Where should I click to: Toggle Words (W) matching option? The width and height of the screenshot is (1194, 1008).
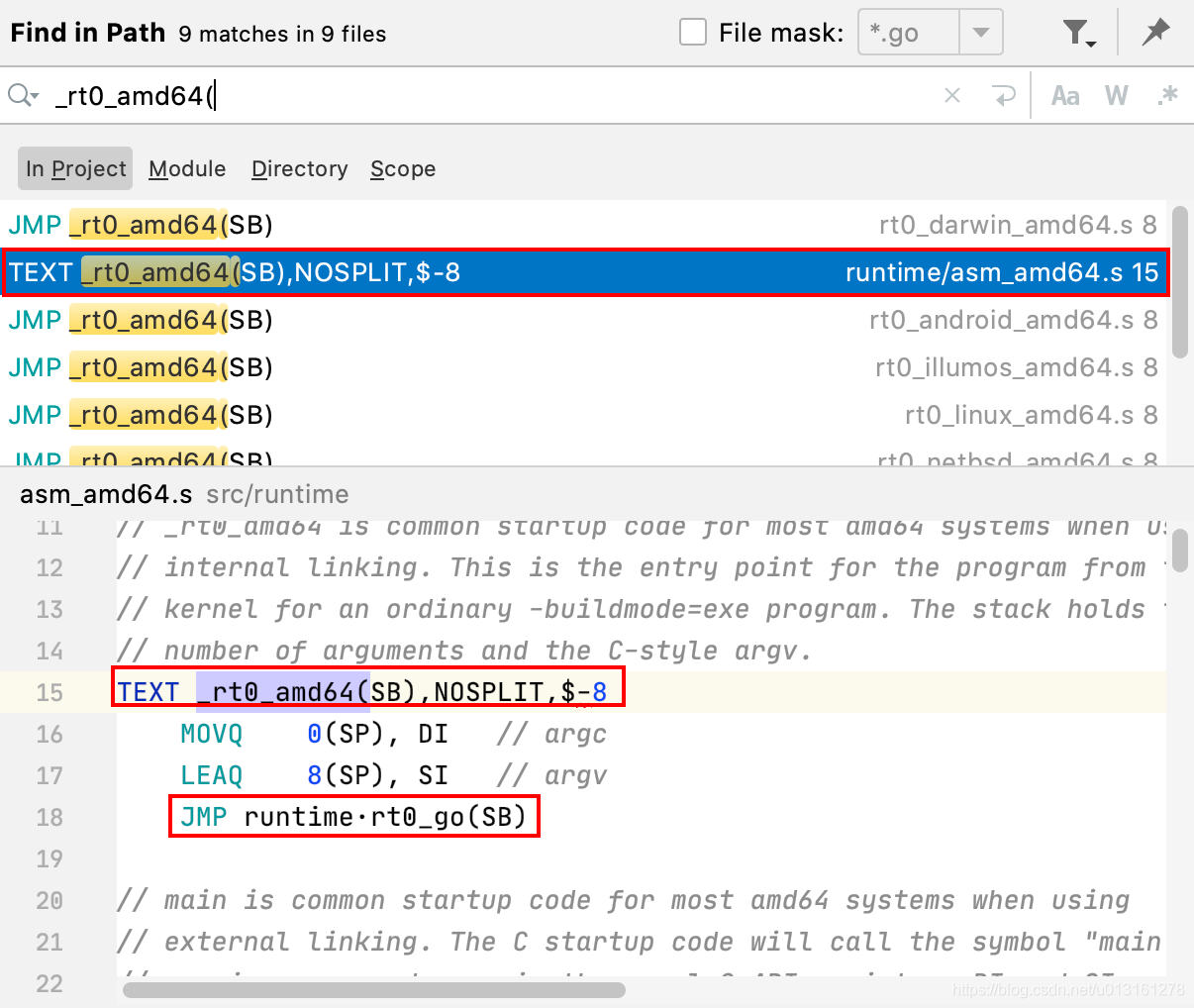click(x=1117, y=96)
